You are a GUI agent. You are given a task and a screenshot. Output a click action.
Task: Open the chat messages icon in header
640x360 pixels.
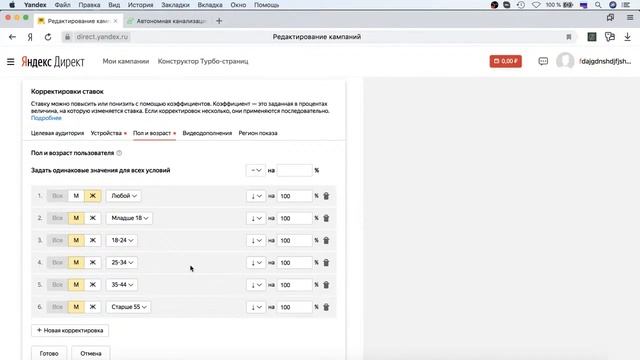543,61
